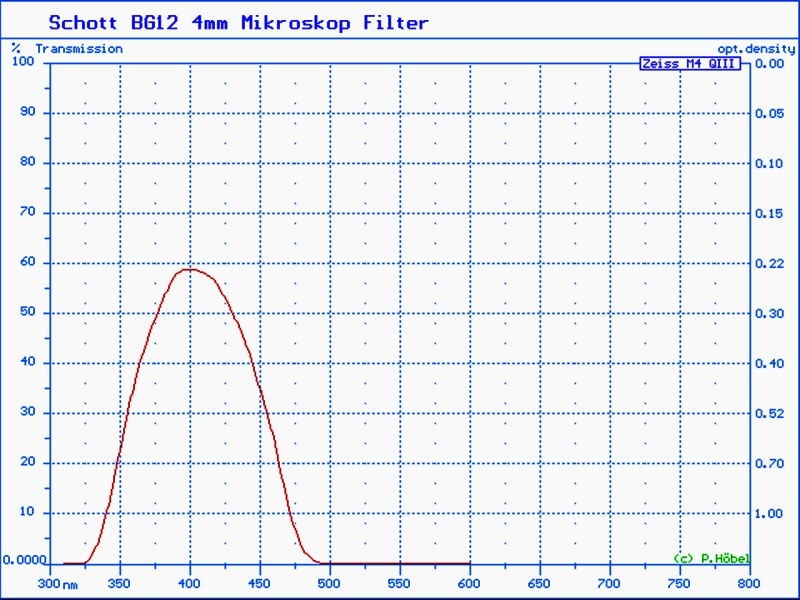This screenshot has width=800, height=600.
Task: Select the 100 transmission tick label
Action: point(22,62)
